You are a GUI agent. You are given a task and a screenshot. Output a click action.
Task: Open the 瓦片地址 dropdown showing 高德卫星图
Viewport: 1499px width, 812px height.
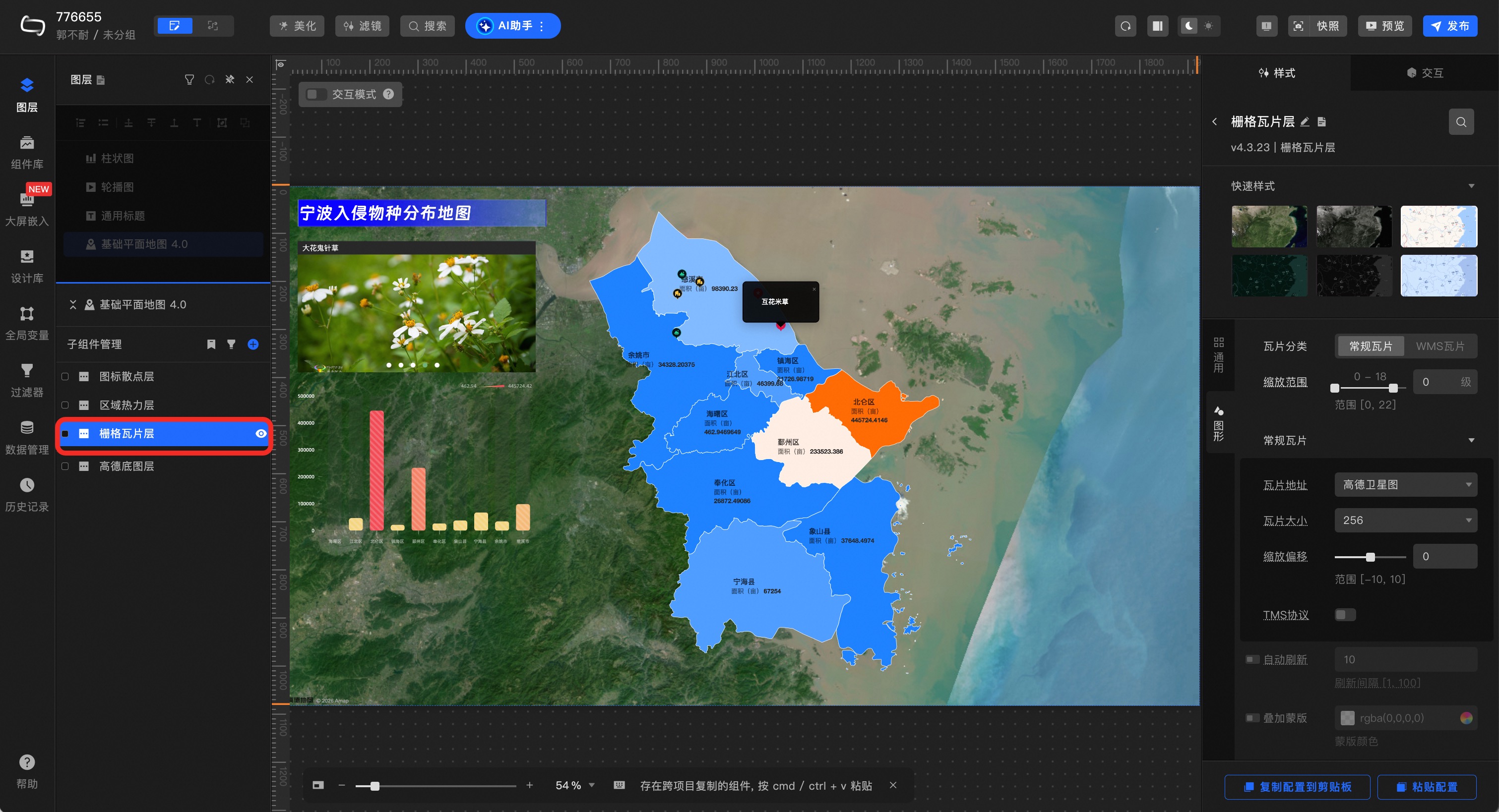coord(1405,484)
